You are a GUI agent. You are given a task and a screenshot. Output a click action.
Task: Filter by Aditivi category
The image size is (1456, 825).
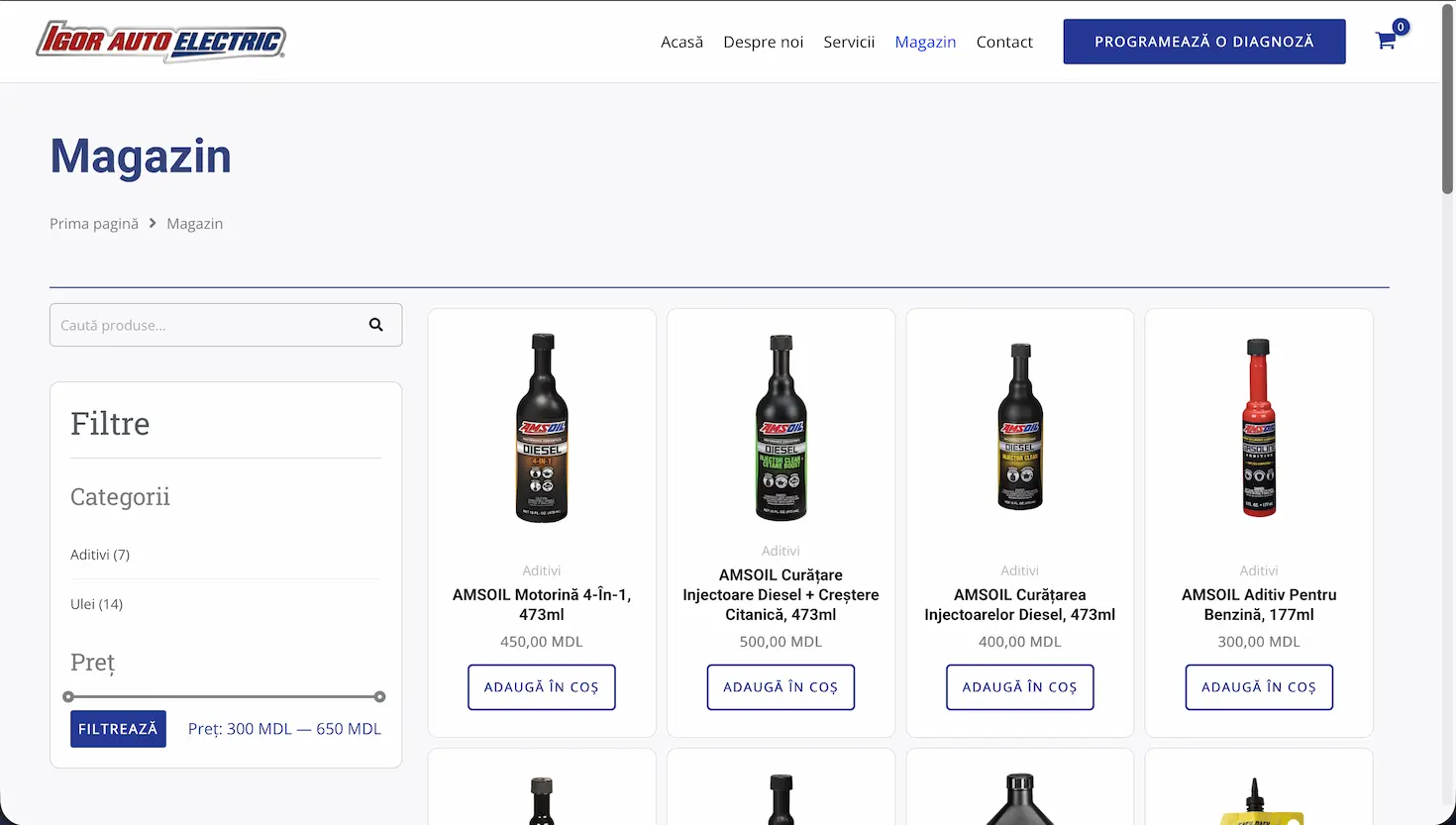100,555
